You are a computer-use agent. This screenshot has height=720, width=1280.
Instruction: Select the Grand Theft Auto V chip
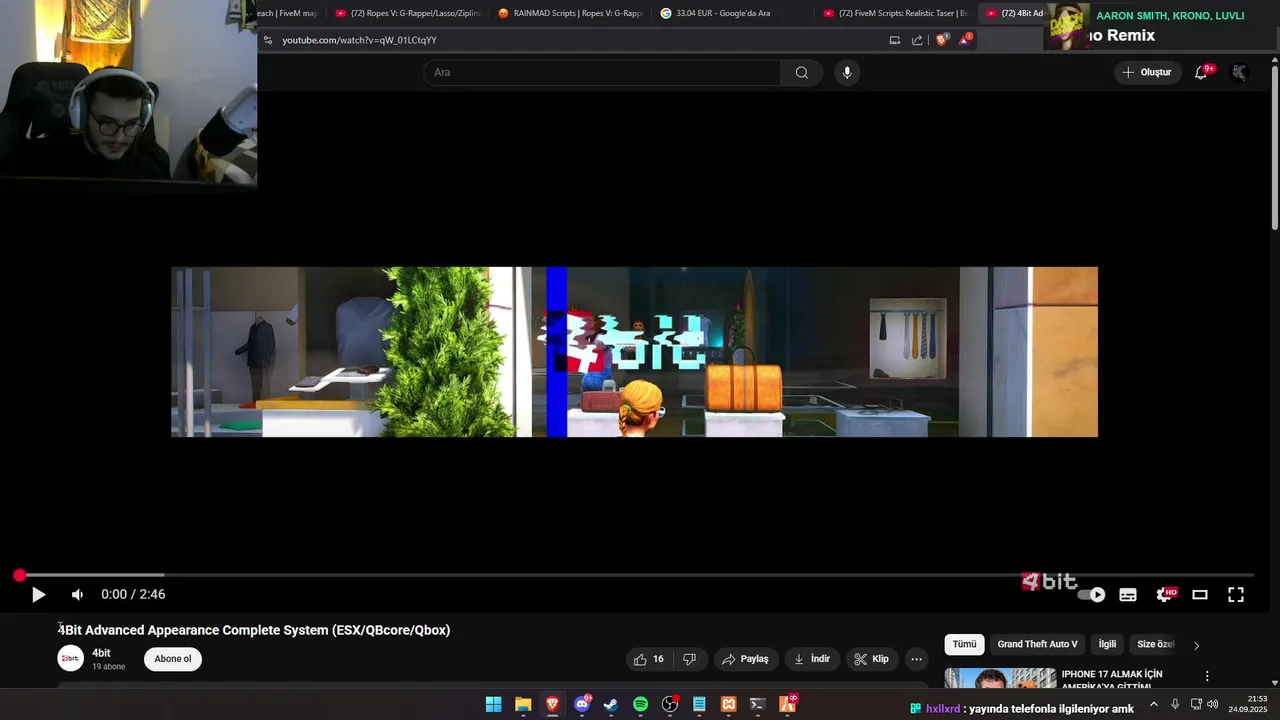[x=1037, y=644]
